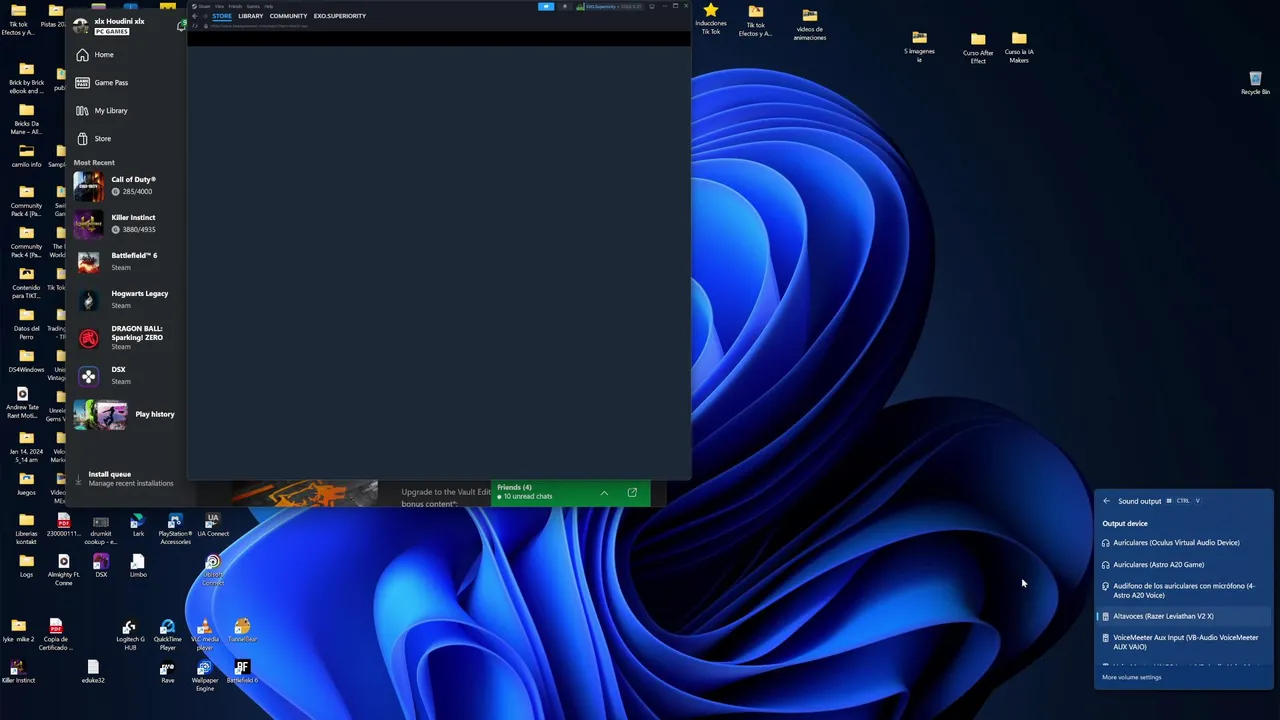Open Game Pass in Xbox sidebar

pyautogui.click(x=127, y=83)
